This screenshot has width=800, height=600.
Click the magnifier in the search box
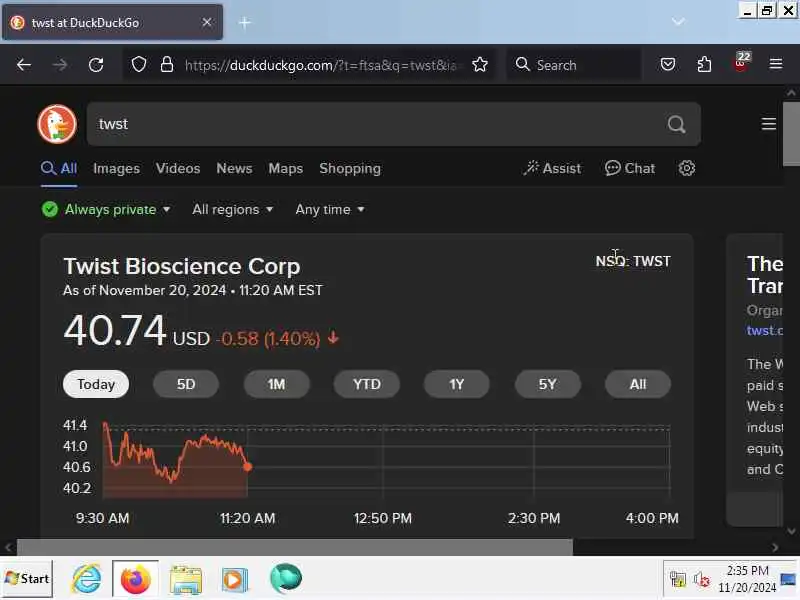(676, 124)
